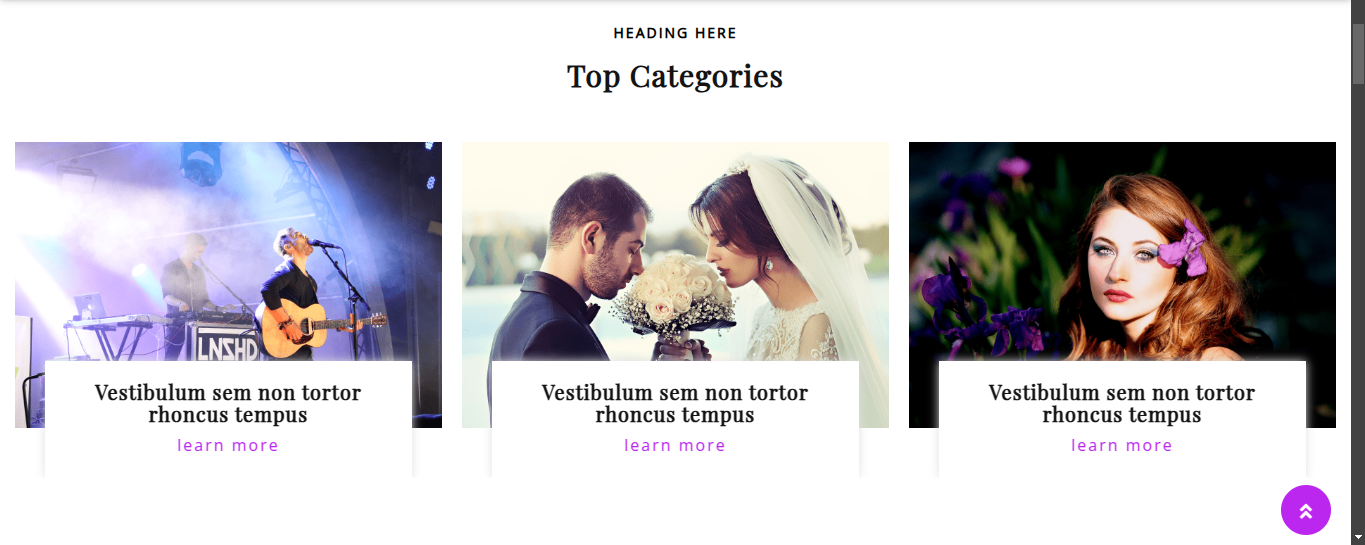
Task: Select the red-haired woman portrait image
Action: (x=1122, y=251)
